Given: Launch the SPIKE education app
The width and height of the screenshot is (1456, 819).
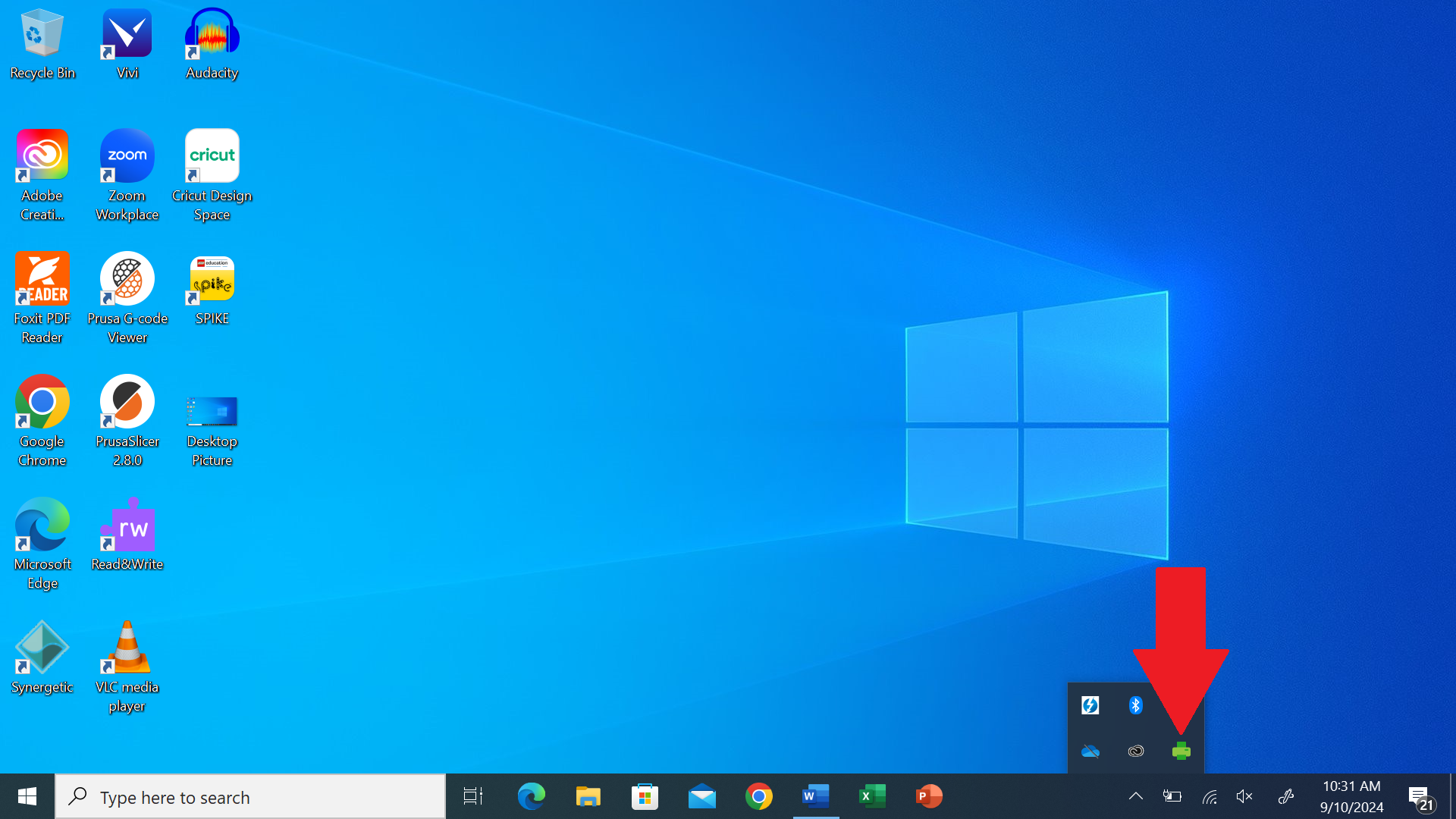Looking at the screenshot, I should [x=212, y=279].
